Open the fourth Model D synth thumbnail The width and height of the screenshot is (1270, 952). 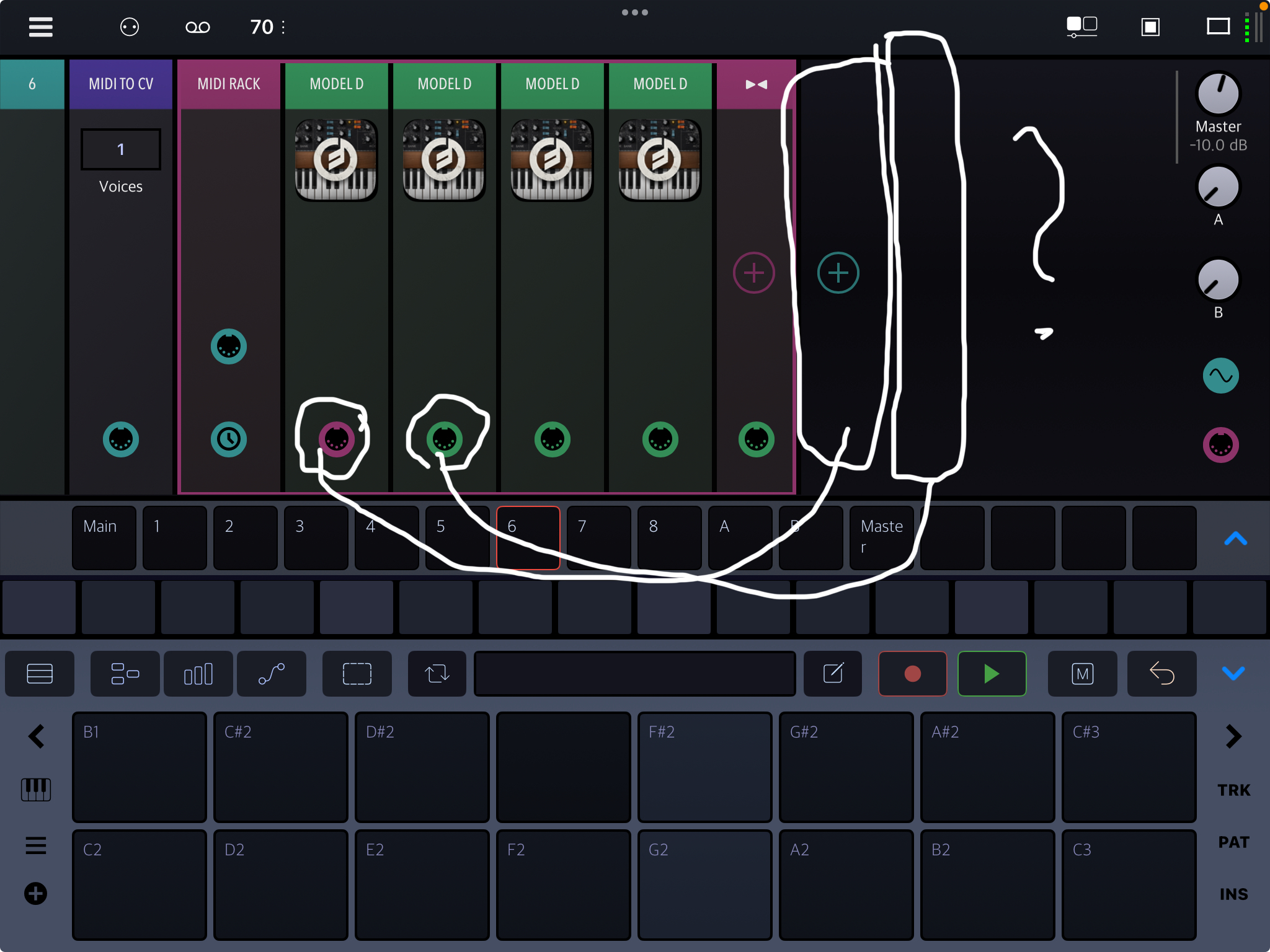(x=659, y=160)
